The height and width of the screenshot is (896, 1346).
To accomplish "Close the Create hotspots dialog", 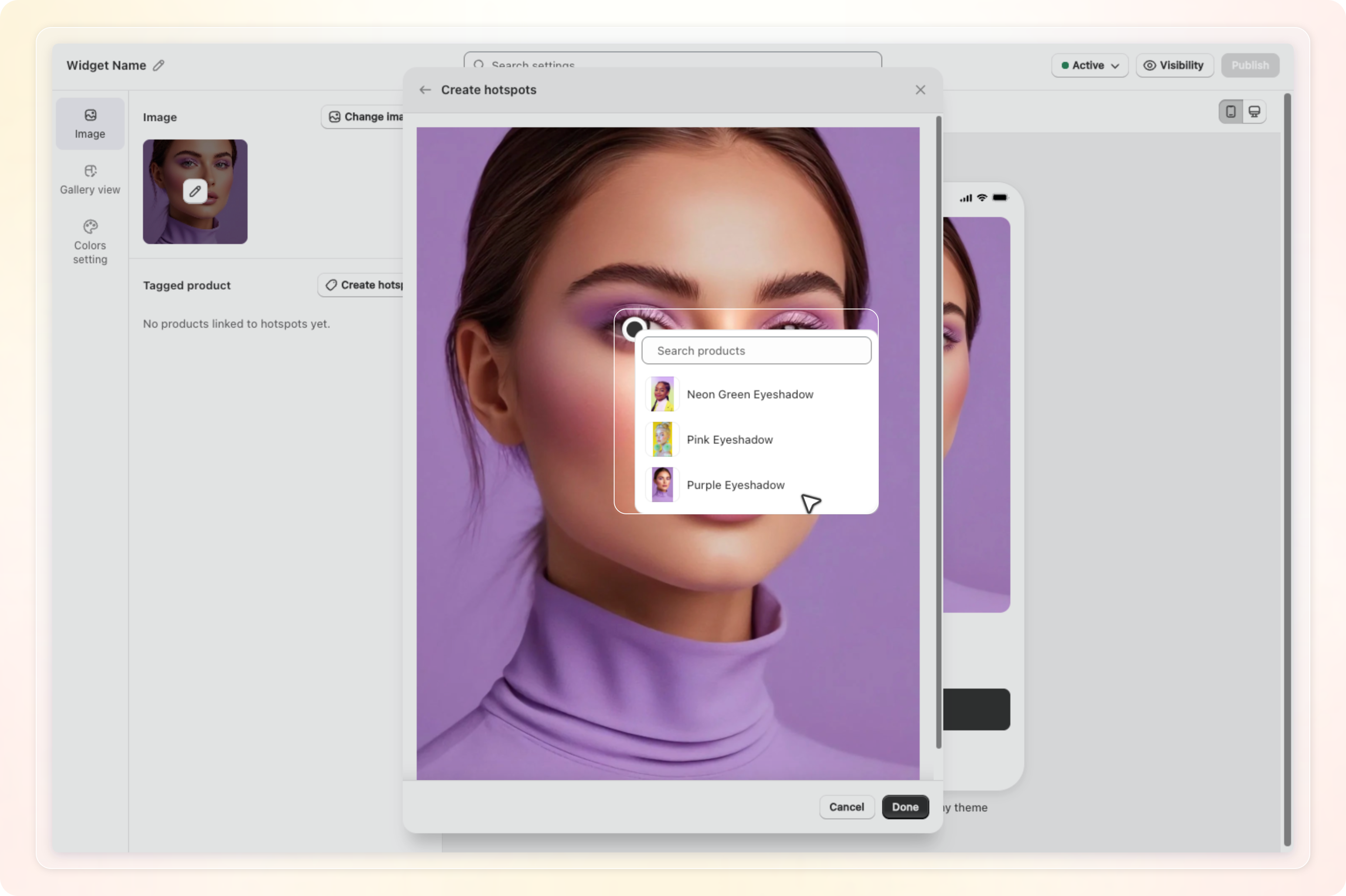I will tap(920, 90).
